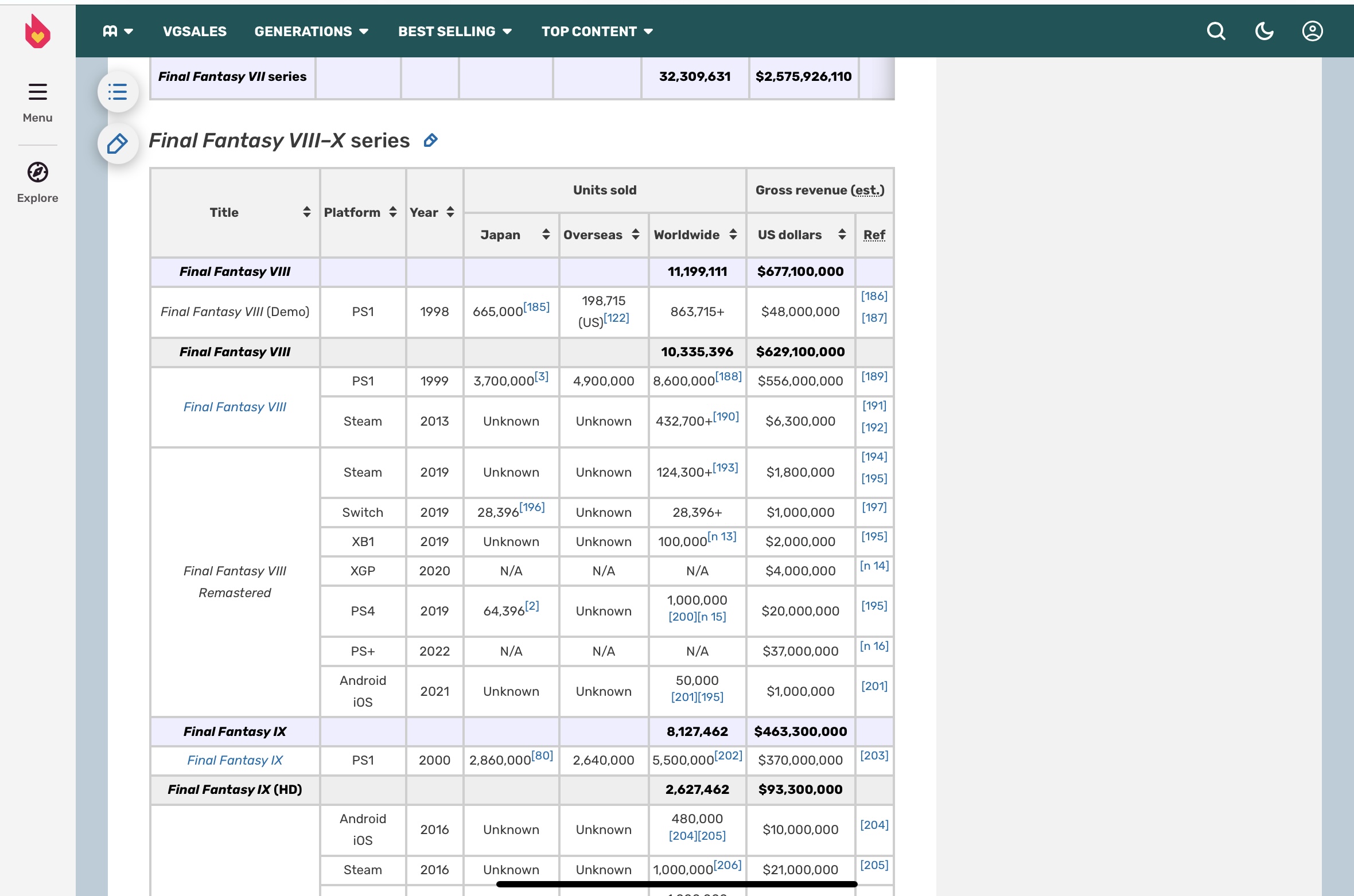Open citation [204] in Android iOS 2016 Ref cell
This screenshot has height=896, width=1354.
[874, 825]
